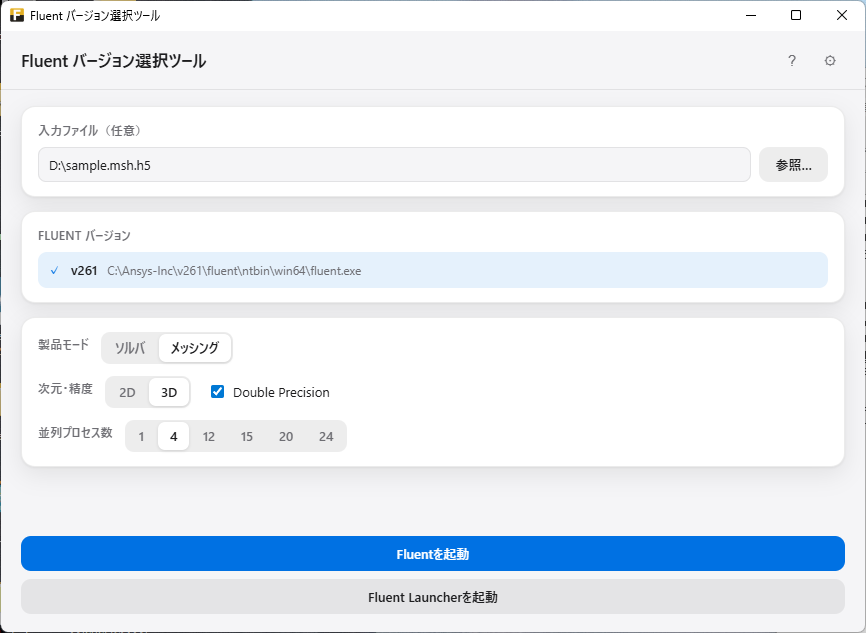Set parallel processes to 4
Viewport: 866px width, 633px height.
point(173,436)
